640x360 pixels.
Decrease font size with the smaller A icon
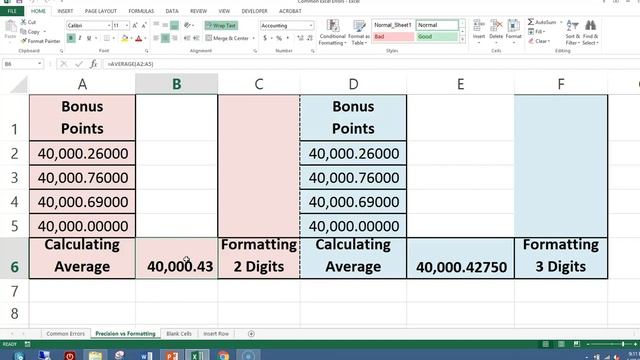point(144,25)
